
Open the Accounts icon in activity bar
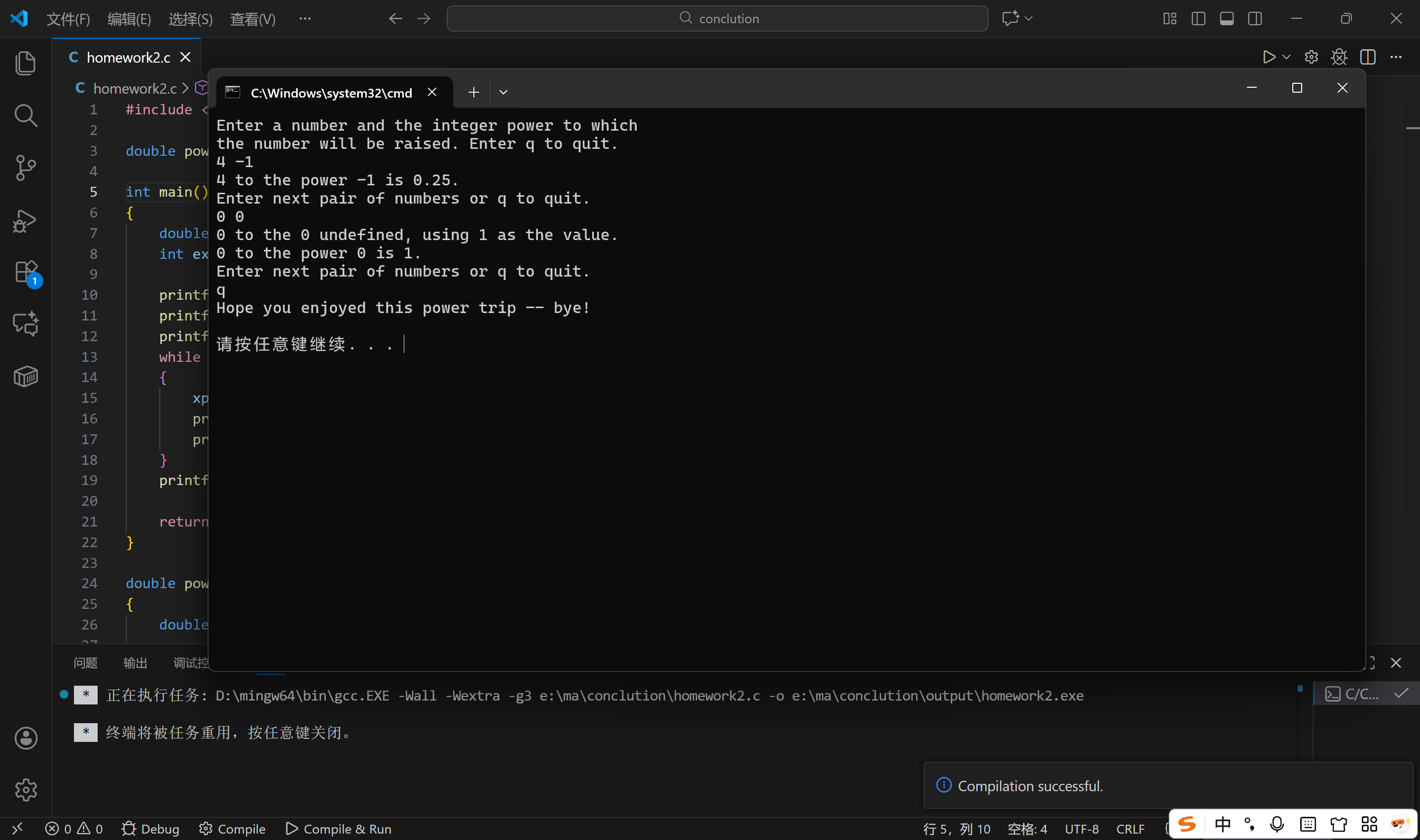26,738
